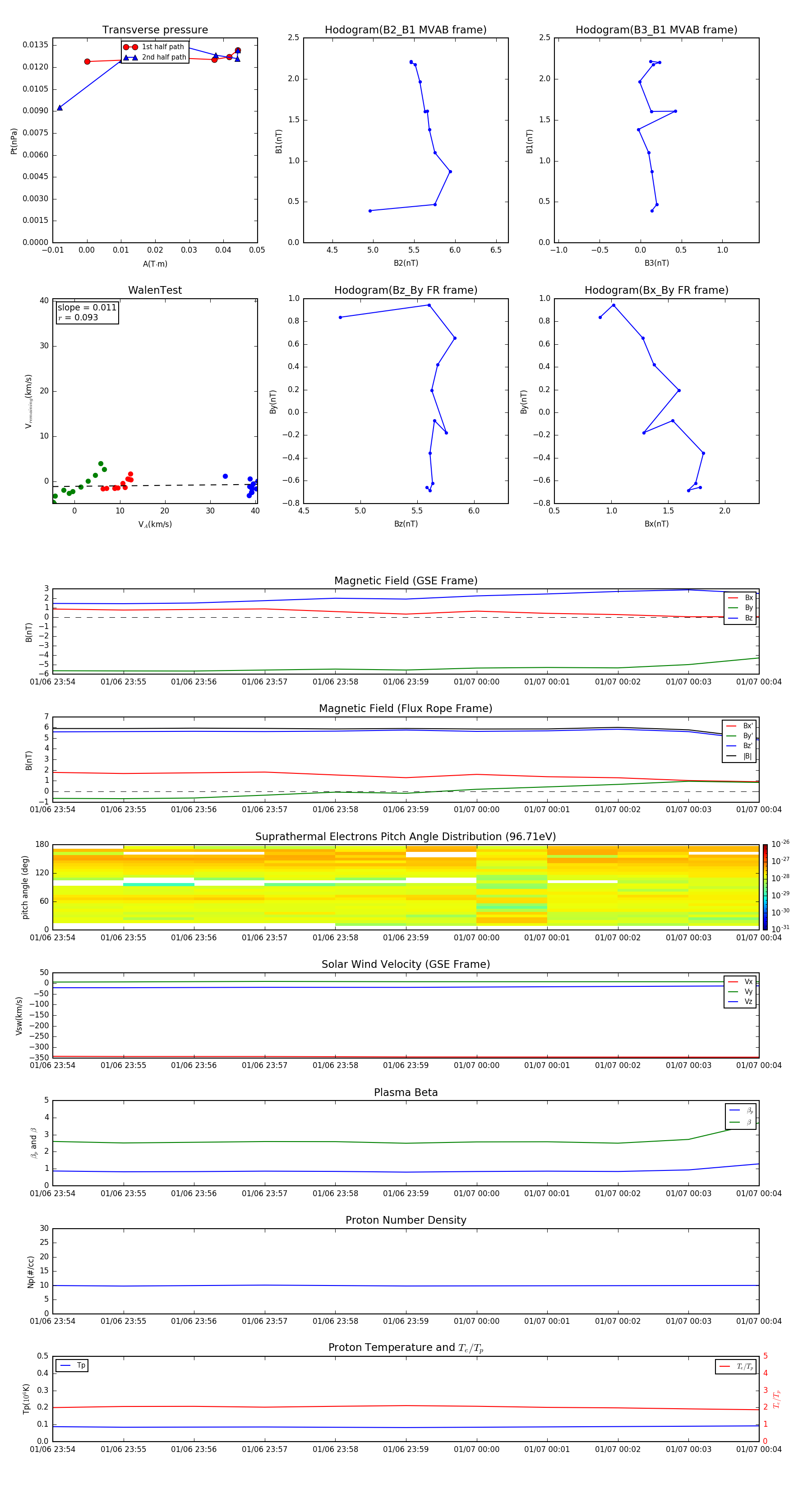Select the Suprathermal Electrons Pitch Angle Distribution title
The image size is (812, 1489).
point(406,837)
